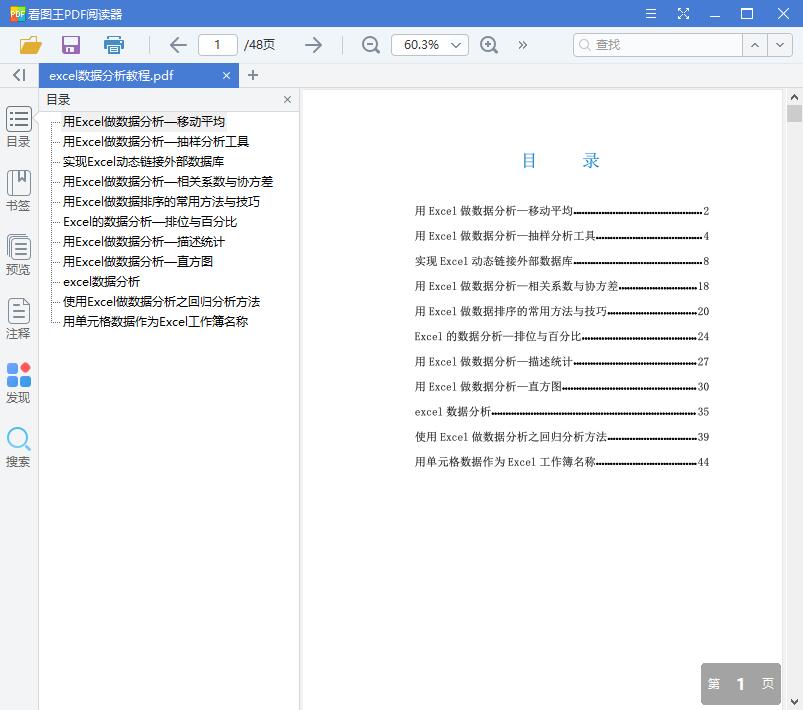Viewport: 803px width, 710px height.
Task: Click page TOC line 抽样分析工具 4
Action: click(562, 236)
